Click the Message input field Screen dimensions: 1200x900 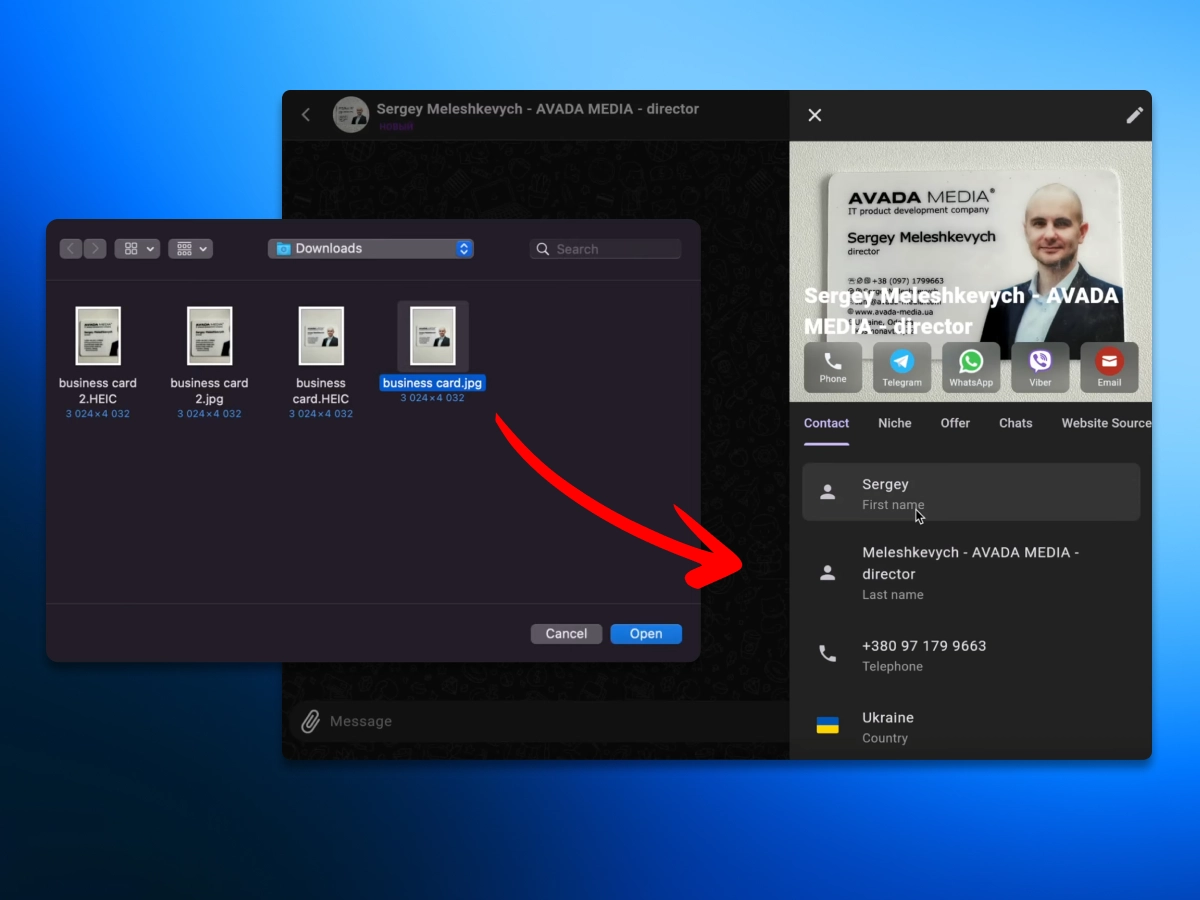555,721
